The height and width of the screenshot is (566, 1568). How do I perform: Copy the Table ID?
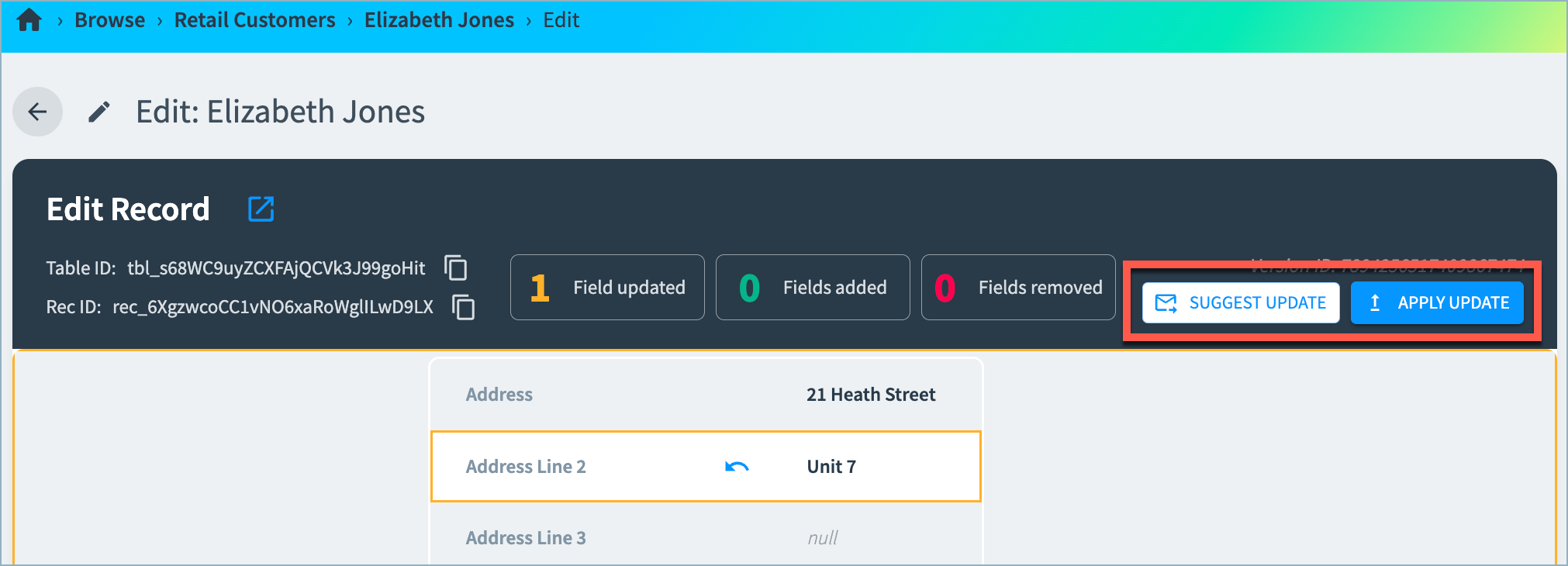[x=456, y=267]
